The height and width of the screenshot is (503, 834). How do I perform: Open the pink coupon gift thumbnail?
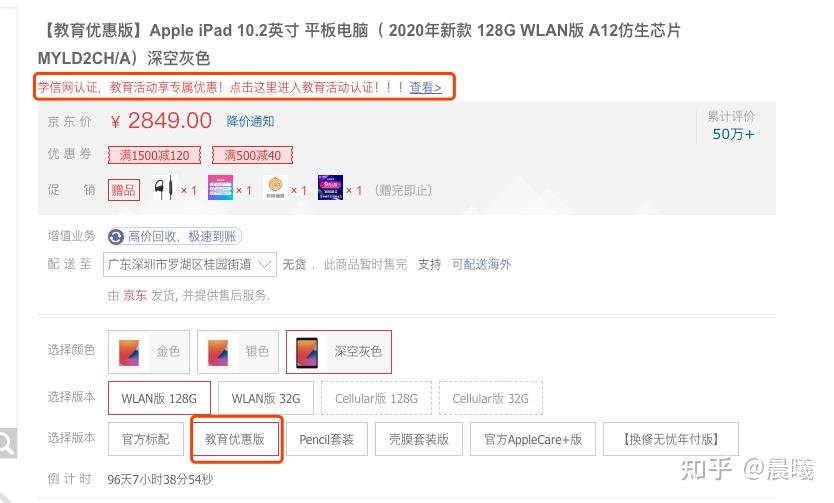pyautogui.click(x=220, y=188)
